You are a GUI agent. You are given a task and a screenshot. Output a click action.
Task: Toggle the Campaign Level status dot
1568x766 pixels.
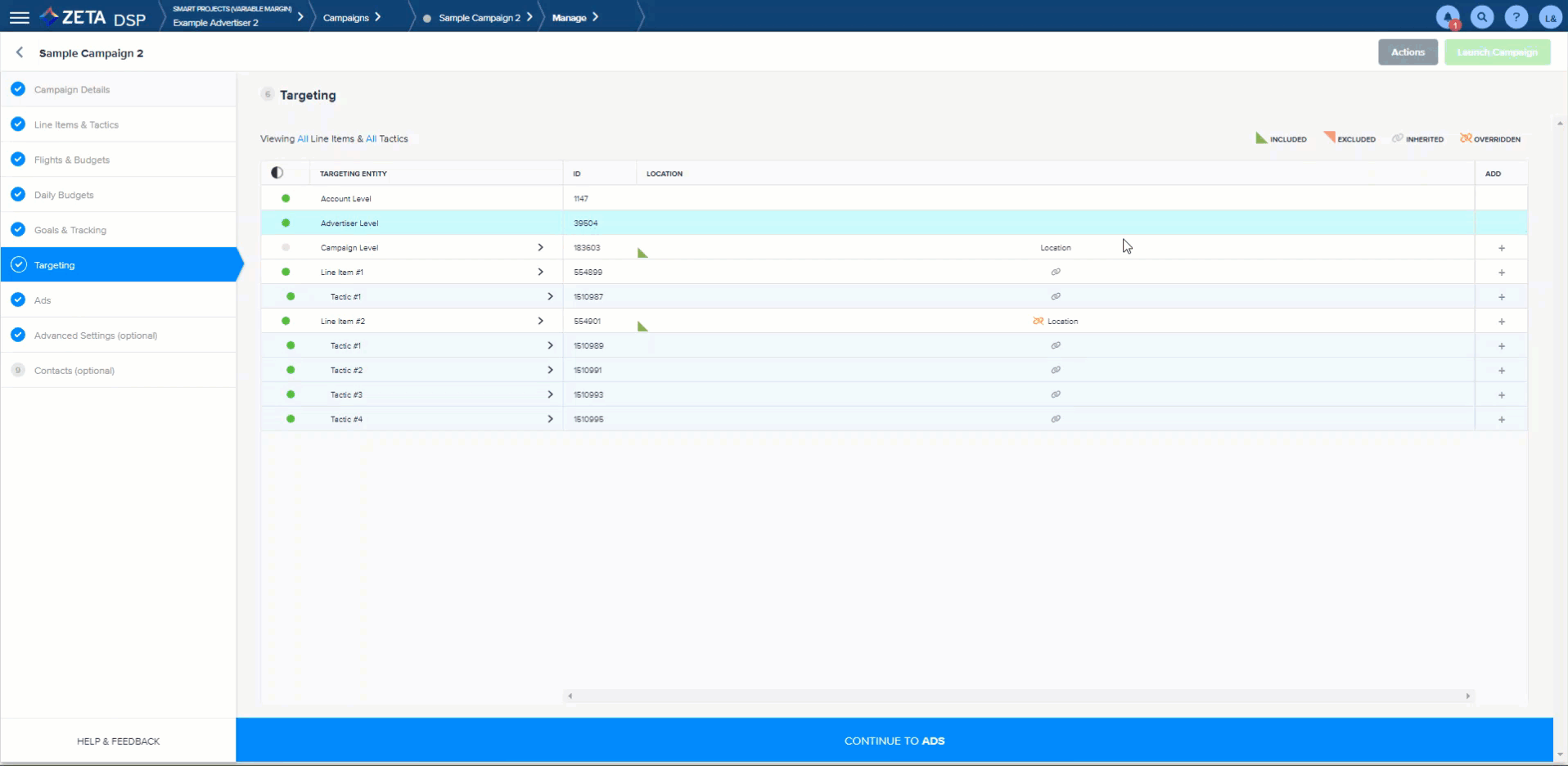pyautogui.click(x=286, y=247)
